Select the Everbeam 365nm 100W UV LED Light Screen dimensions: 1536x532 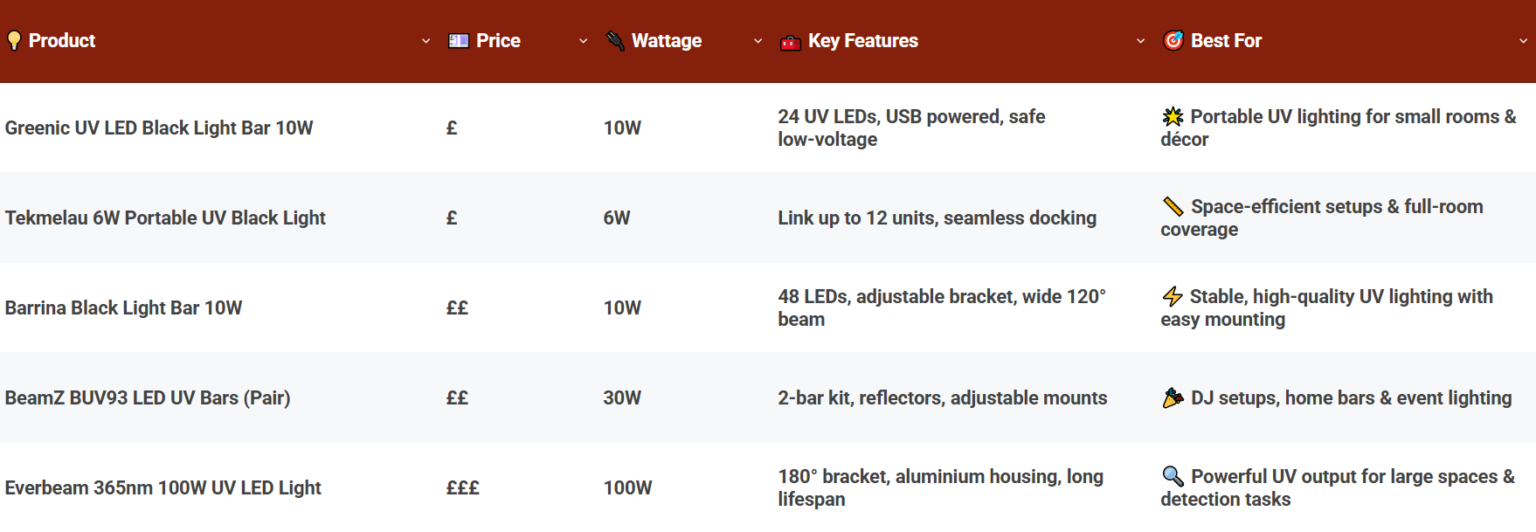[163, 488]
